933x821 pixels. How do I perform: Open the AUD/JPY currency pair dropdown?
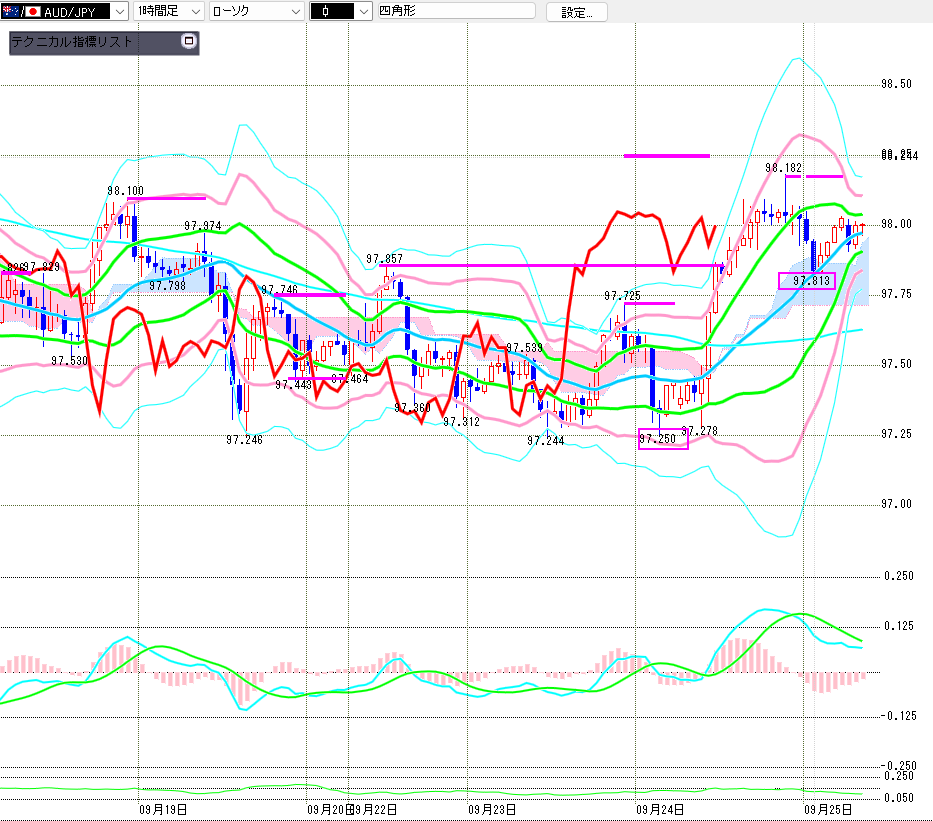point(119,12)
